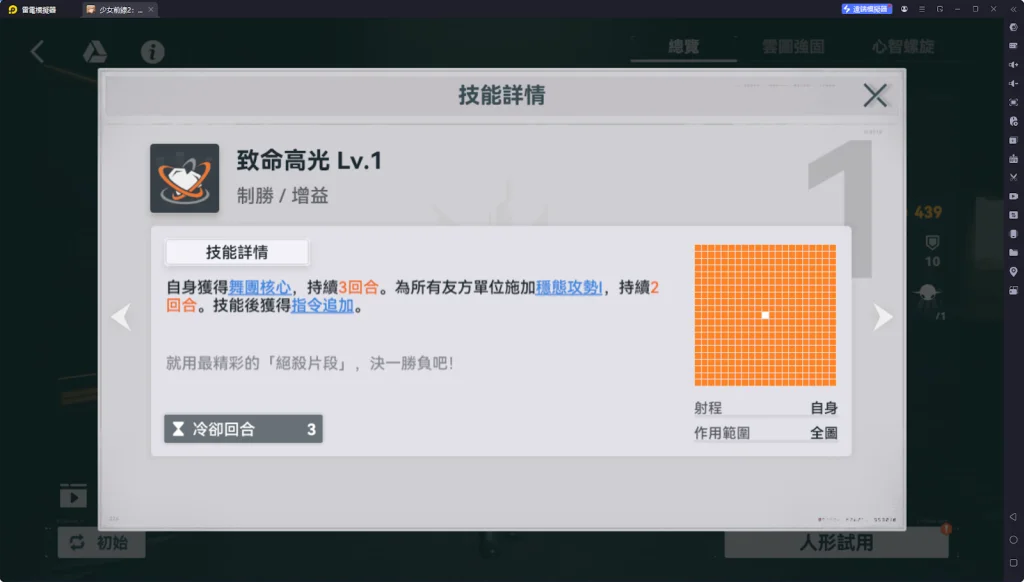Click the scissors screenshot icon
The height and width of the screenshot is (582, 1024).
coord(1014,177)
